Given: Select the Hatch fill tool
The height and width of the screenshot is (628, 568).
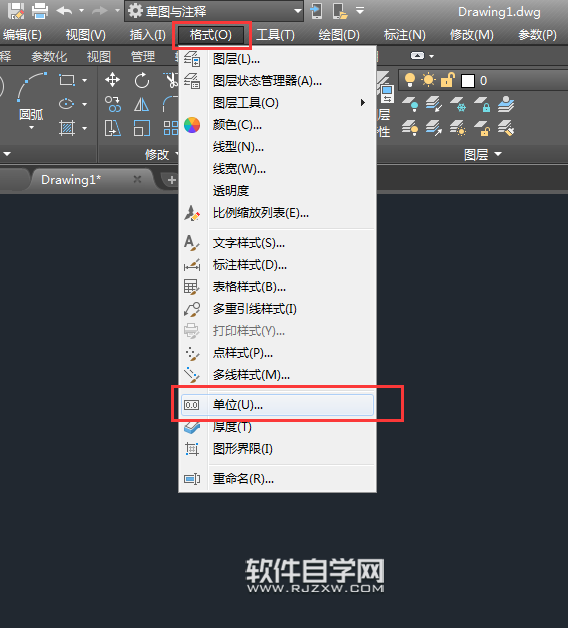Looking at the screenshot, I should click(67, 128).
